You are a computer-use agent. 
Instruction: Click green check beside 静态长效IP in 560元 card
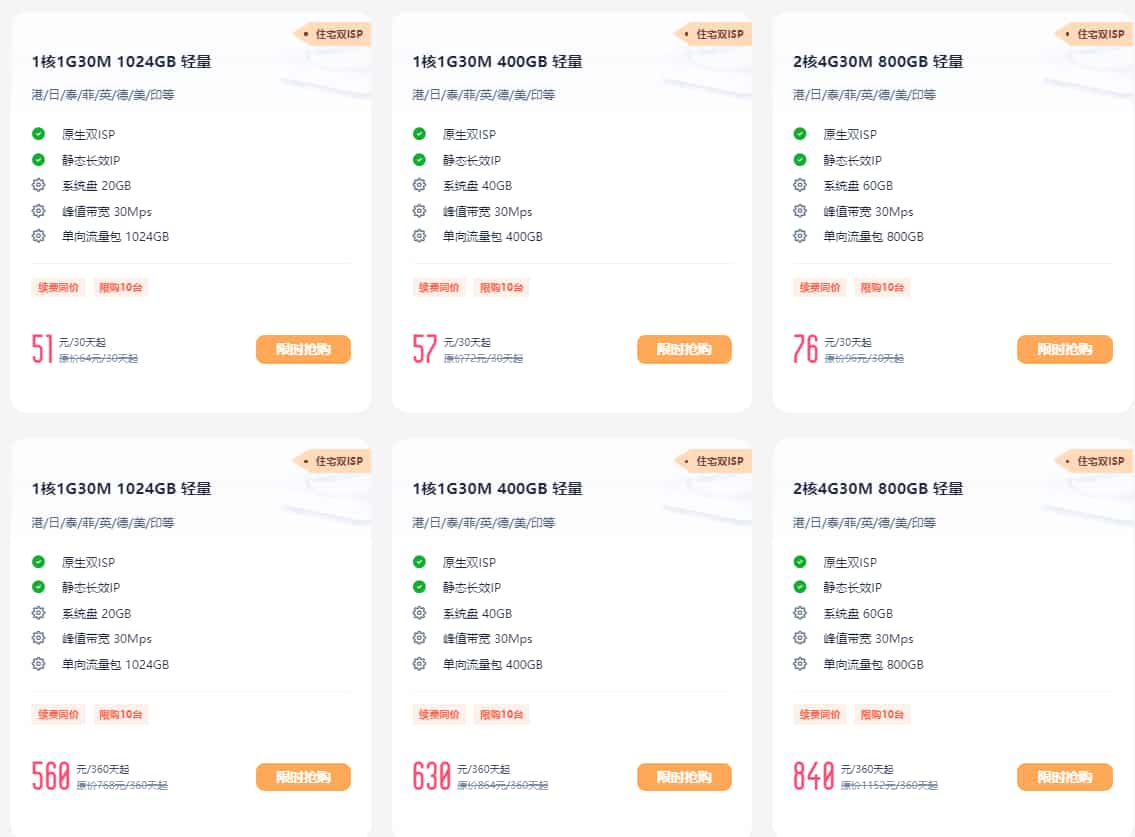tap(38, 587)
